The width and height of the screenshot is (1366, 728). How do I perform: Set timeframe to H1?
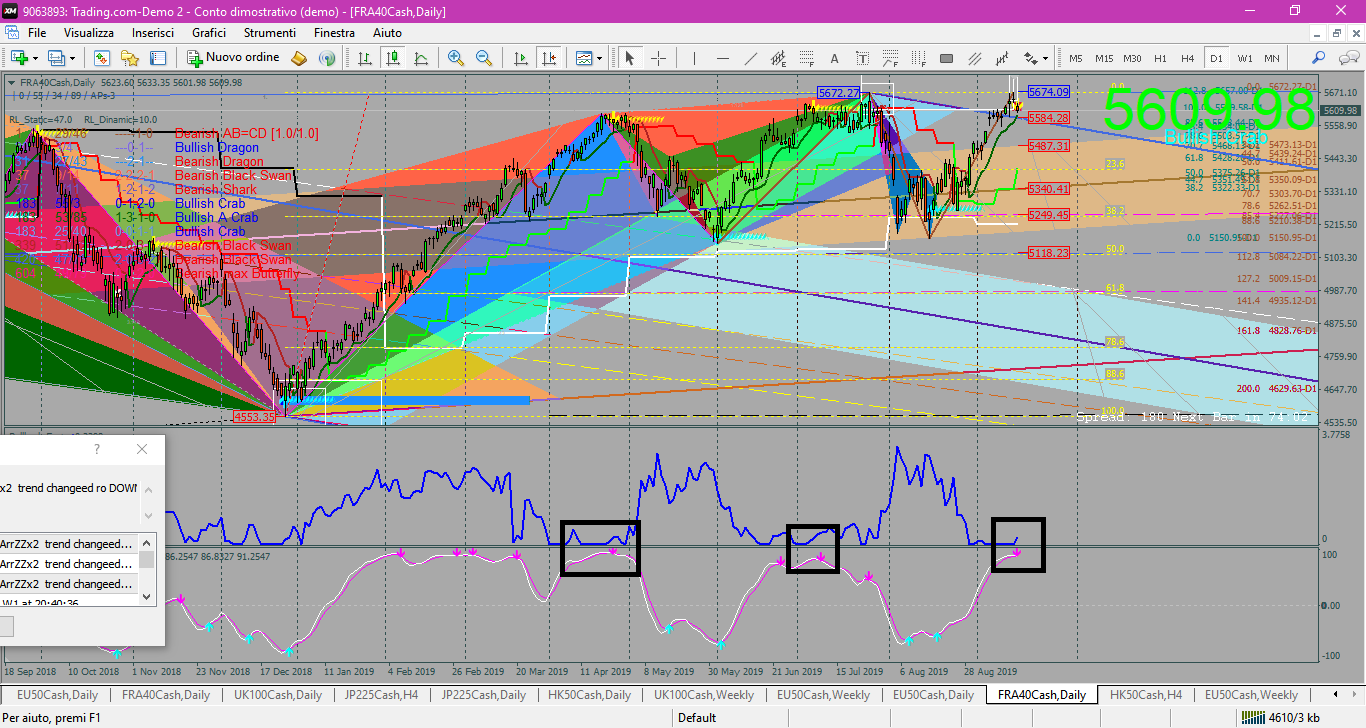coord(1160,58)
